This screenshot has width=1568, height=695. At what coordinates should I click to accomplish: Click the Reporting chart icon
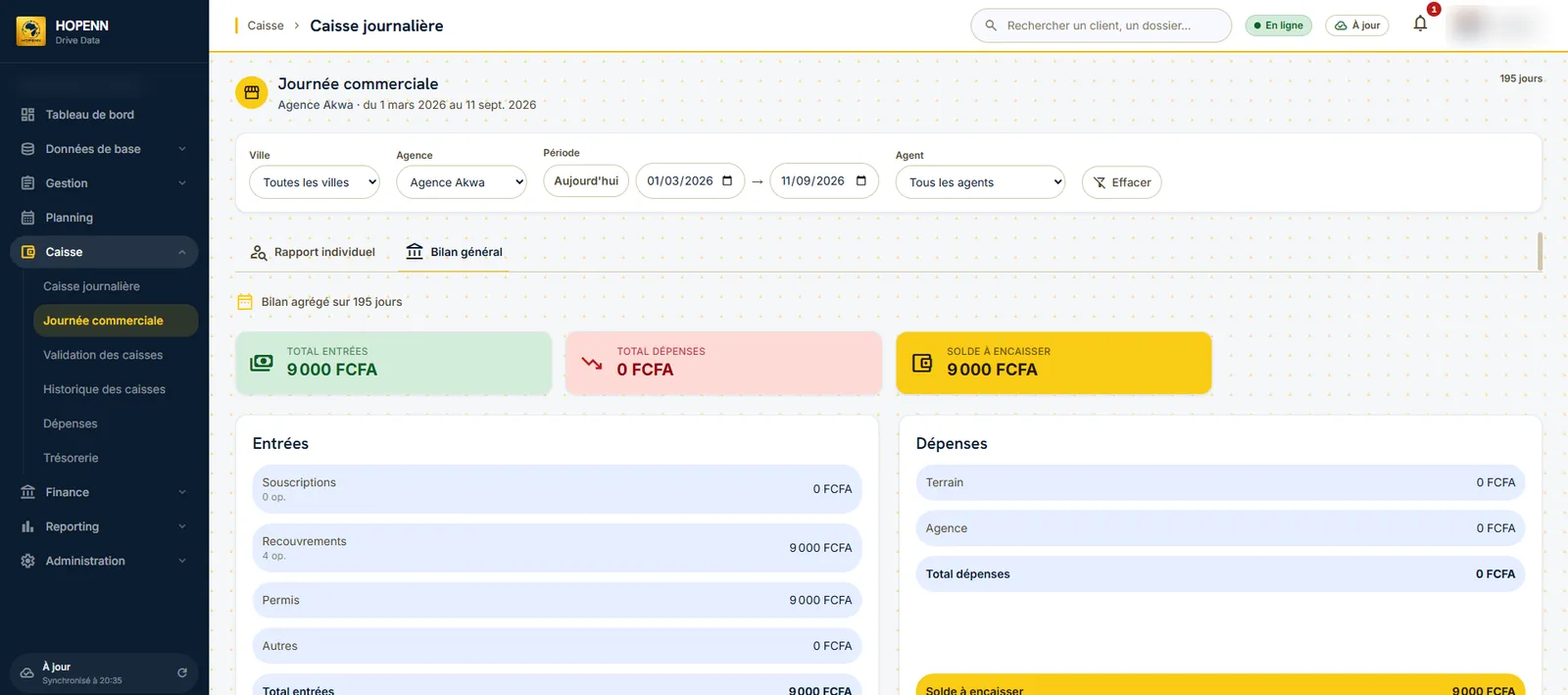pos(27,526)
